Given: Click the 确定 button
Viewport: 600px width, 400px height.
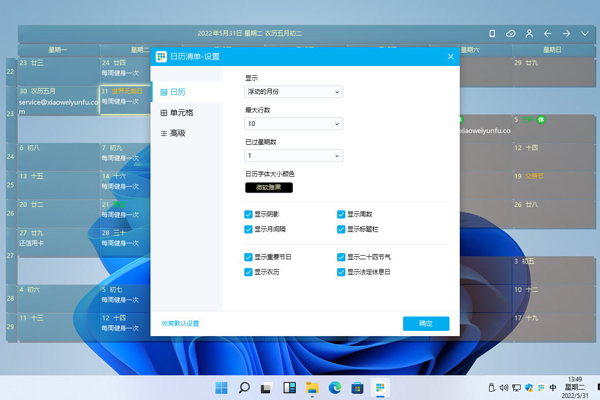Looking at the screenshot, I should [426, 323].
